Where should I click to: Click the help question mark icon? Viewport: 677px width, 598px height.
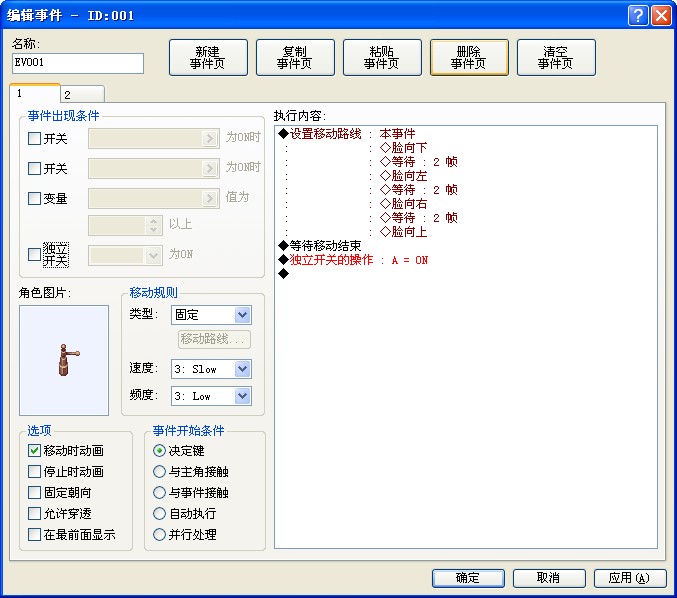[638, 16]
